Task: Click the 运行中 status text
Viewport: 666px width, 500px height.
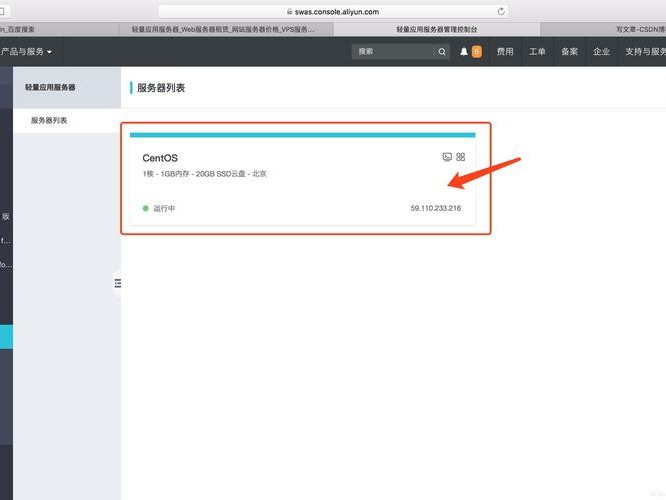Action: point(164,208)
